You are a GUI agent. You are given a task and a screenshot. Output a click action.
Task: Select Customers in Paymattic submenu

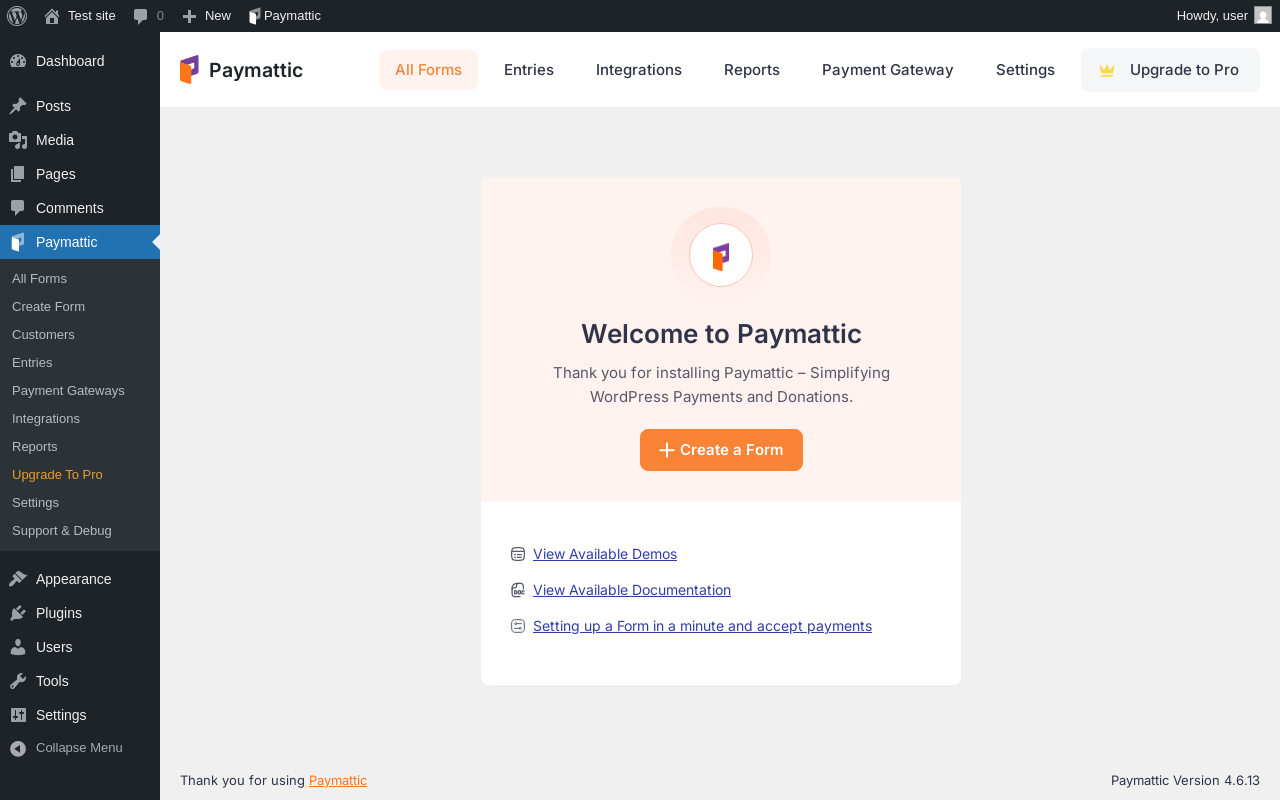pos(43,334)
